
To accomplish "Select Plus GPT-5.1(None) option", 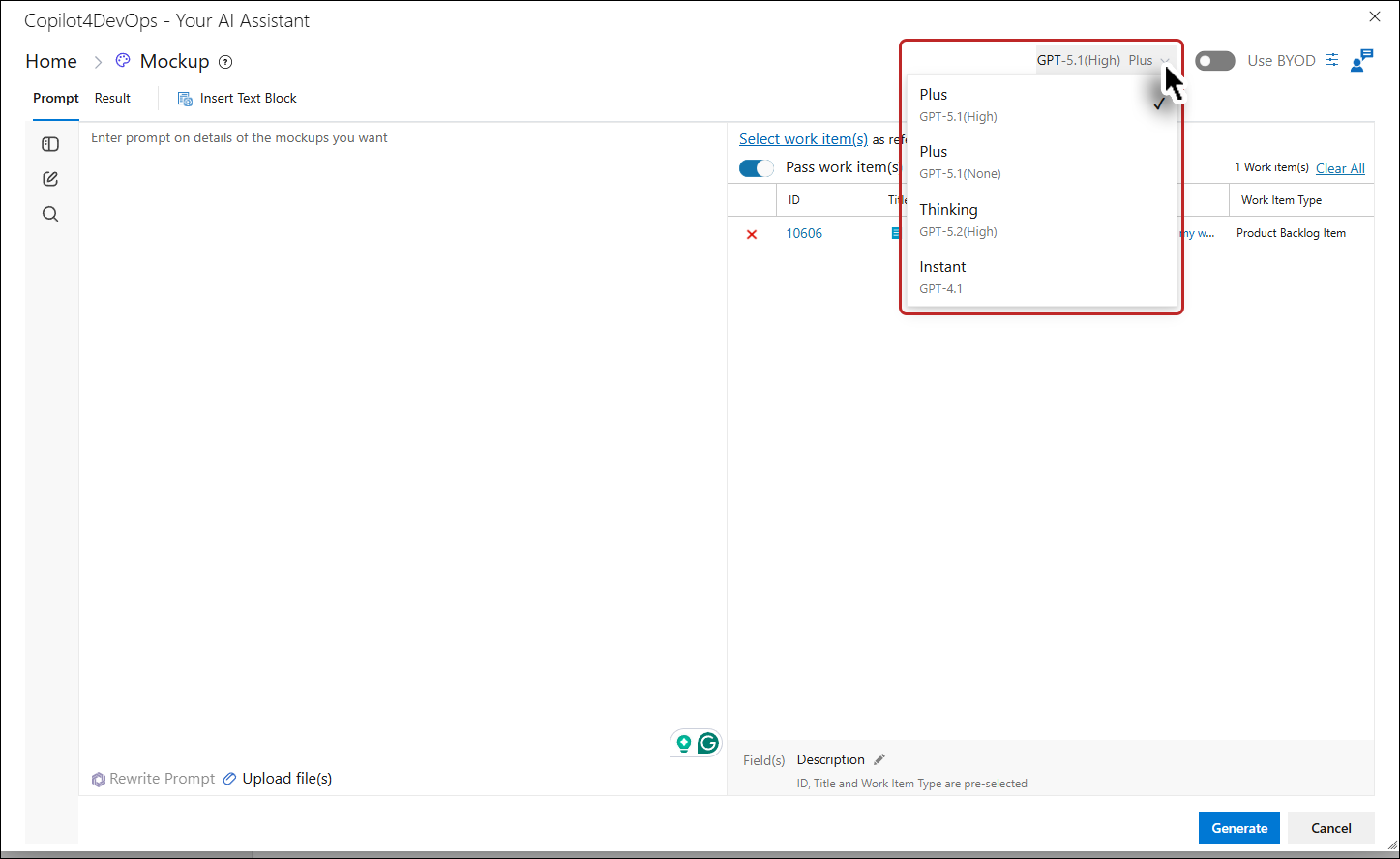I will pos(1042,162).
